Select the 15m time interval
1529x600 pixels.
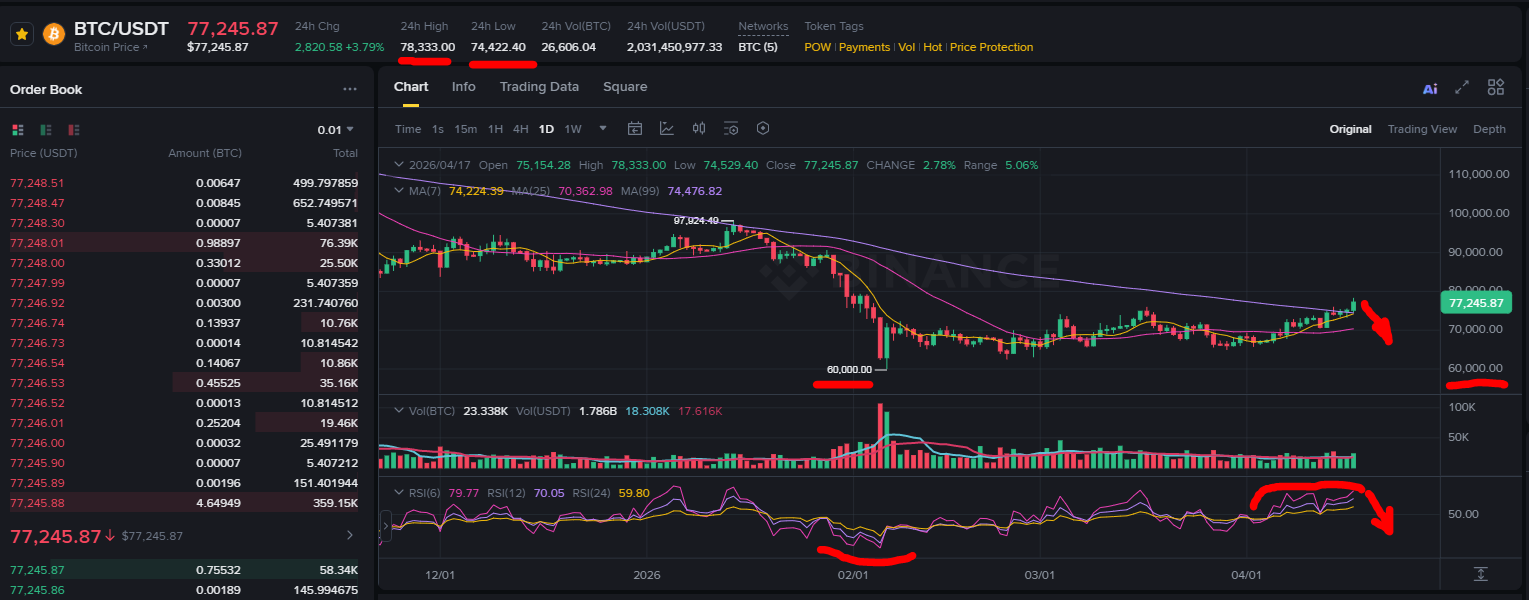coord(466,129)
